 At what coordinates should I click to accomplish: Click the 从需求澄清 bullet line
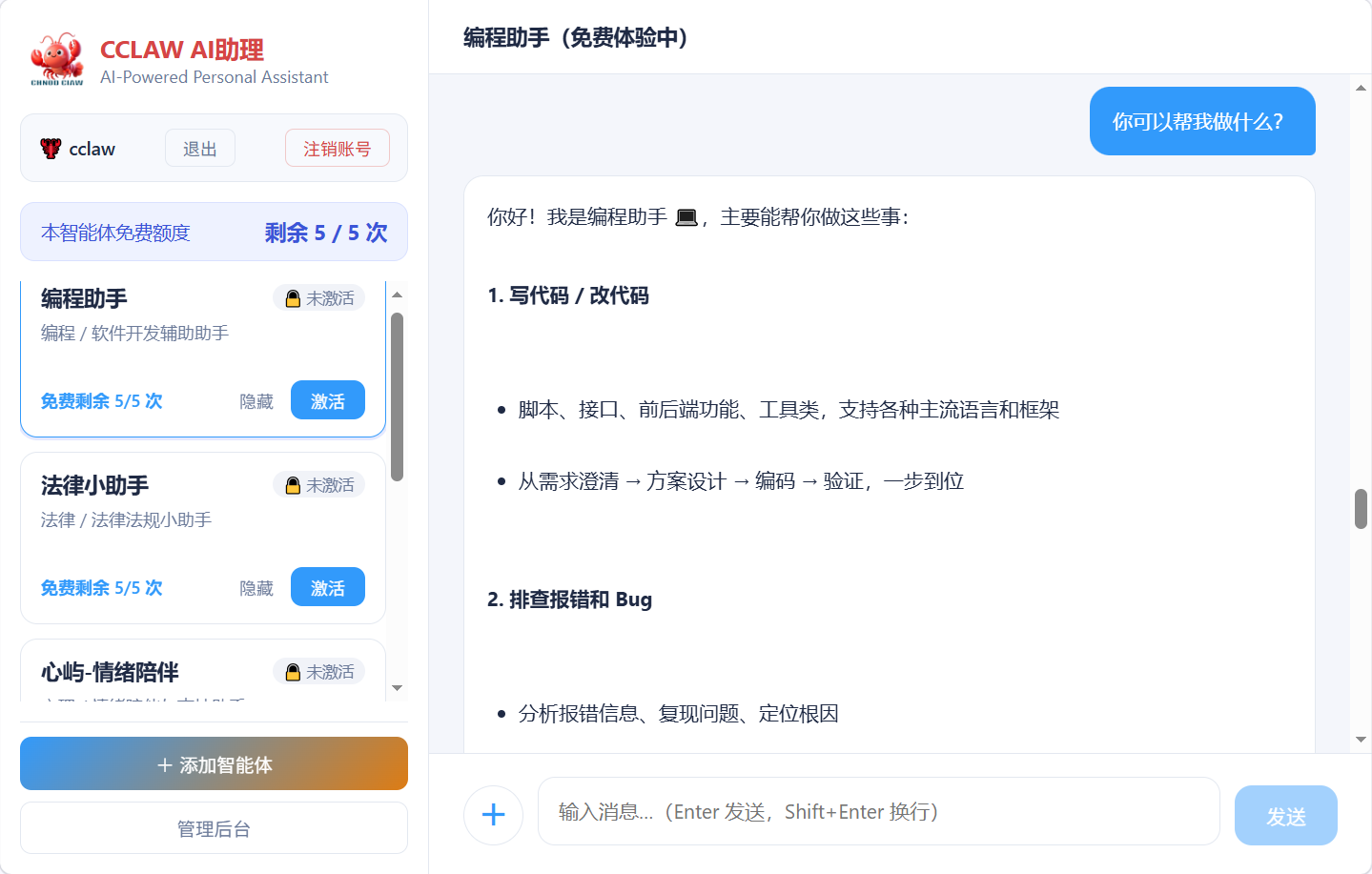point(741,481)
